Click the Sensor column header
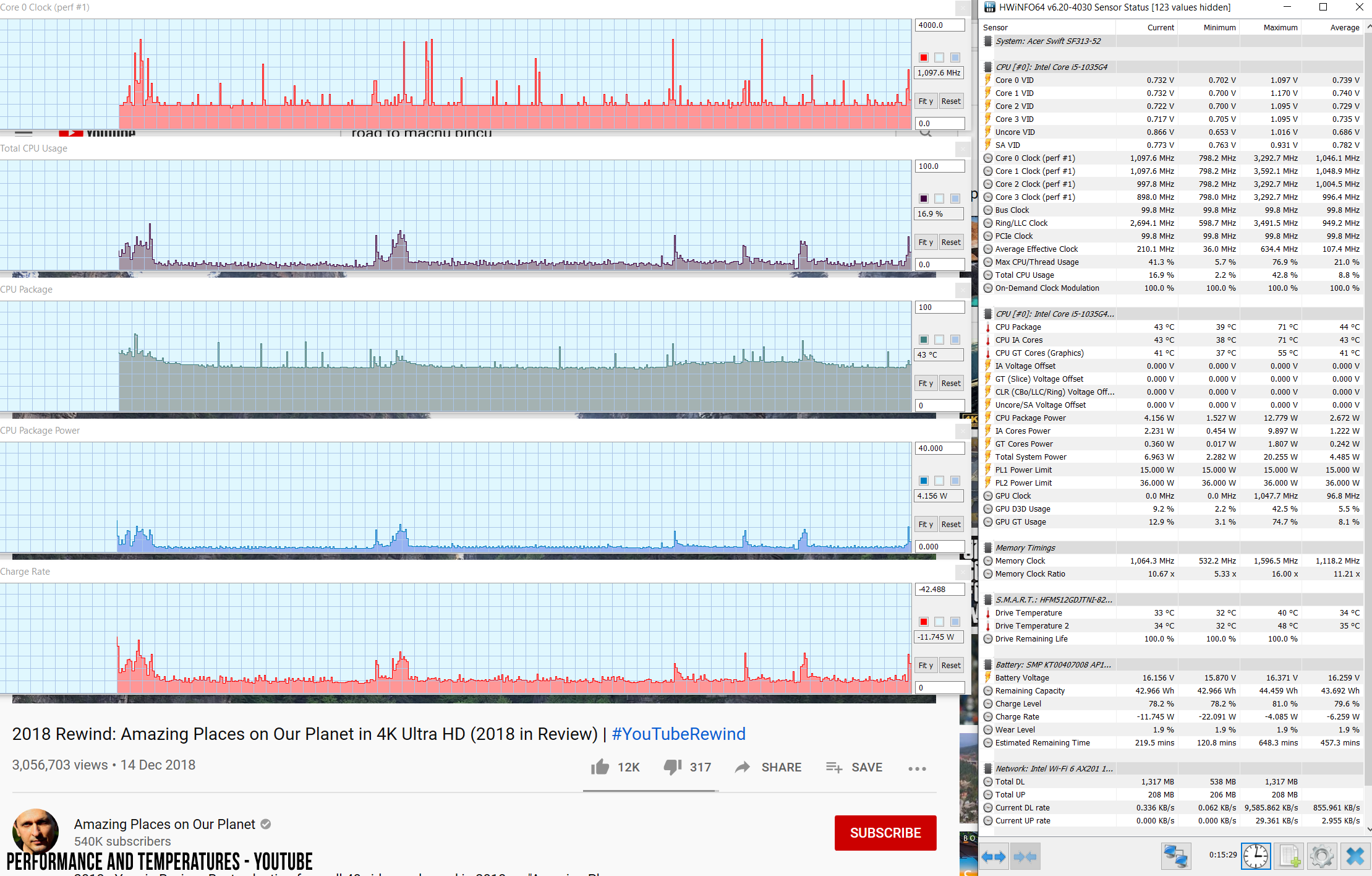 pyautogui.click(x=1048, y=27)
